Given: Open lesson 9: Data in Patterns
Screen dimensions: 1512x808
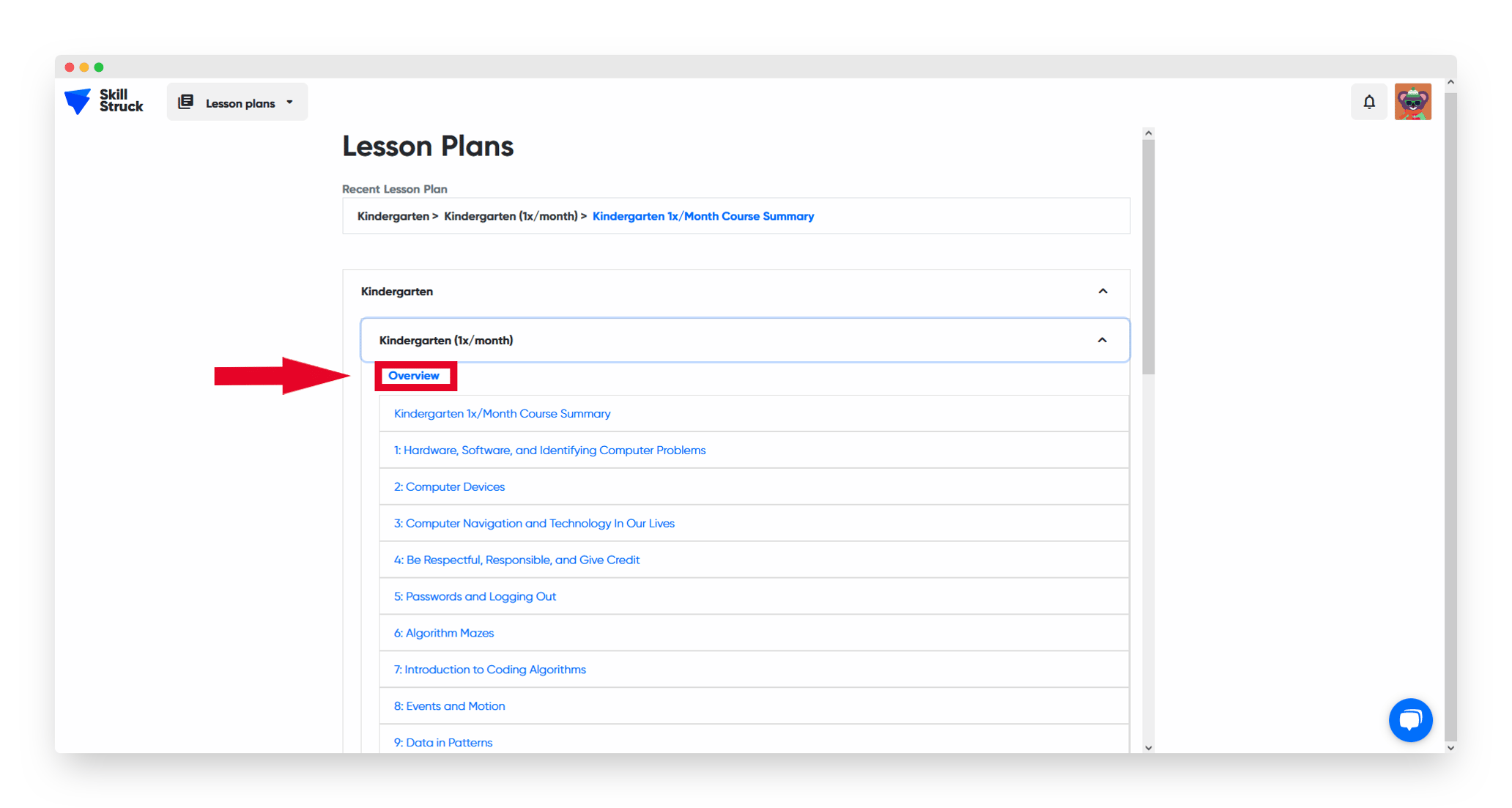Looking at the screenshot, I should tap(443, 742).
